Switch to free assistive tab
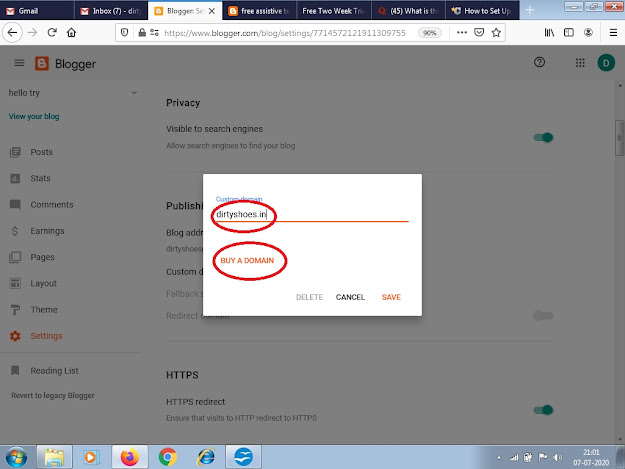Image resolution: width=625 pixels, height=469 pixels. (259, 11)
